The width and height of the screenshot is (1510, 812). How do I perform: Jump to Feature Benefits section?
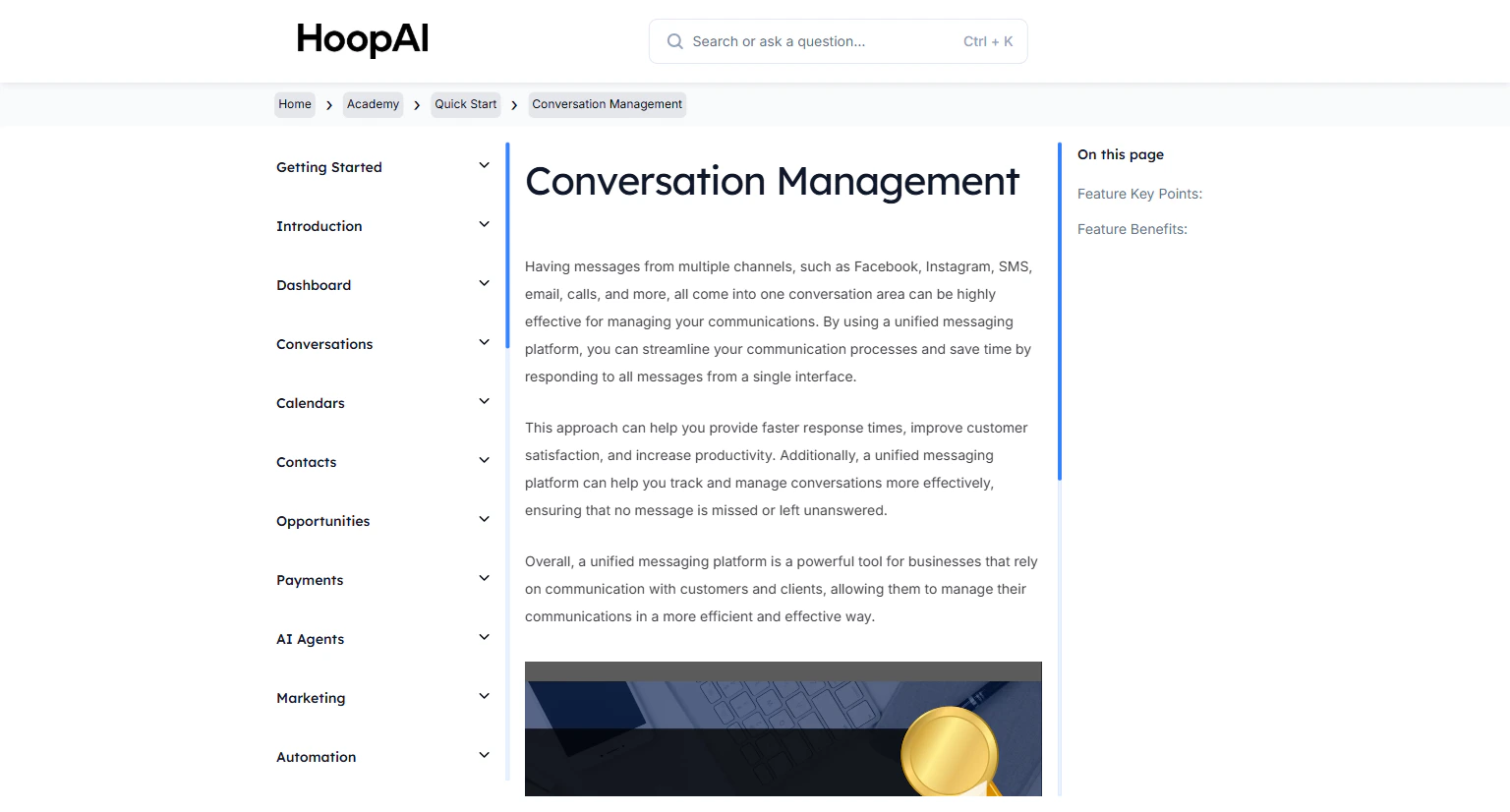pyautogui.click(x=1132, y=229)
